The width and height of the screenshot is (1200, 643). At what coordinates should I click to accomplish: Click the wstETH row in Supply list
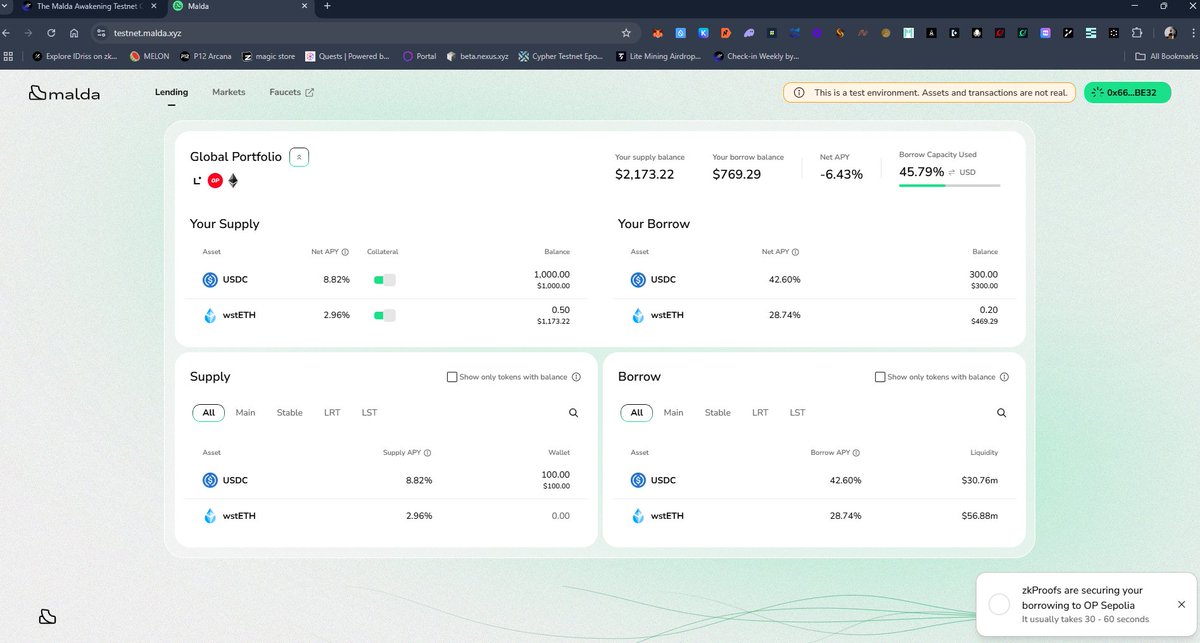[x=386, y=516]
